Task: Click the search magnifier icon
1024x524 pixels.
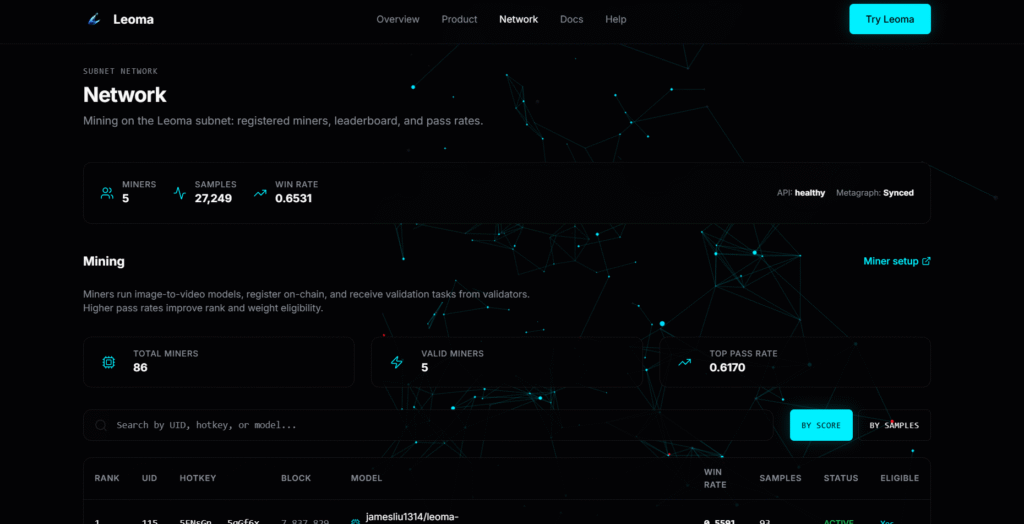Action: [101, 425]
